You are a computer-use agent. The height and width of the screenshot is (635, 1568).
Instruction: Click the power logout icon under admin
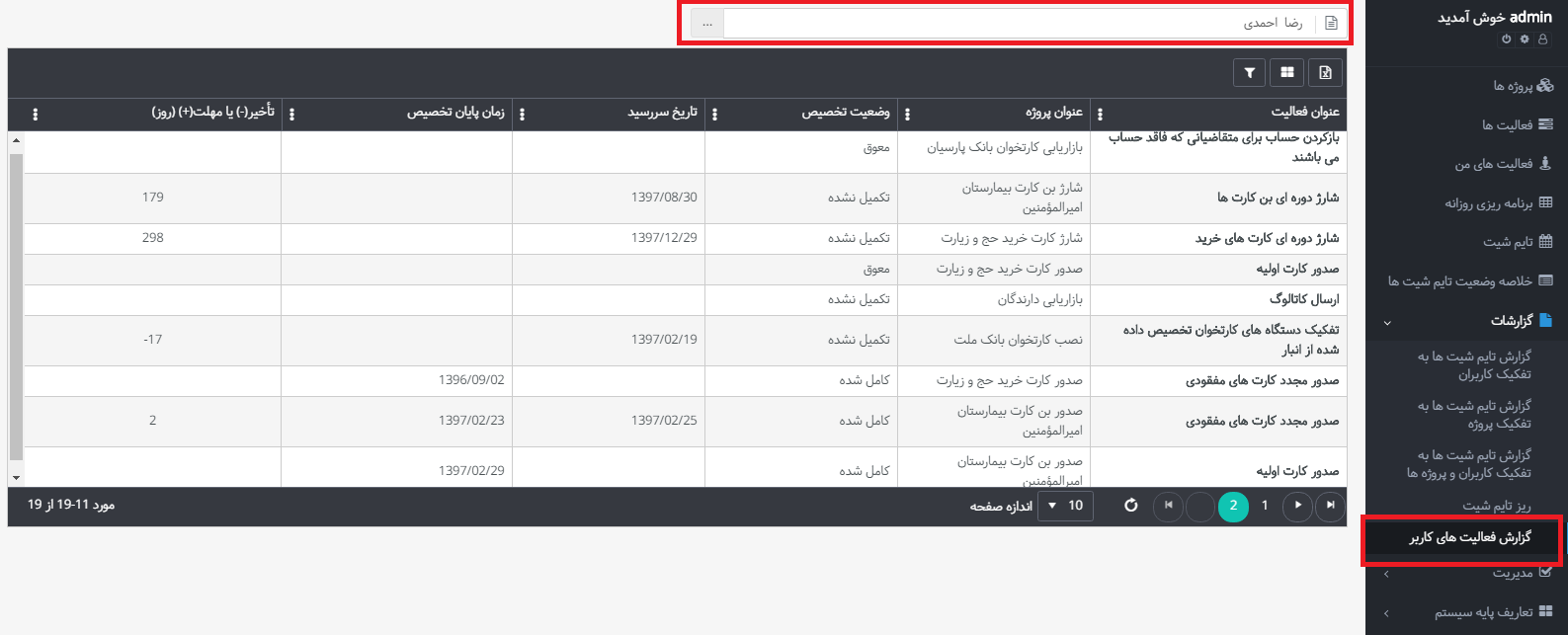(1506, 40)
